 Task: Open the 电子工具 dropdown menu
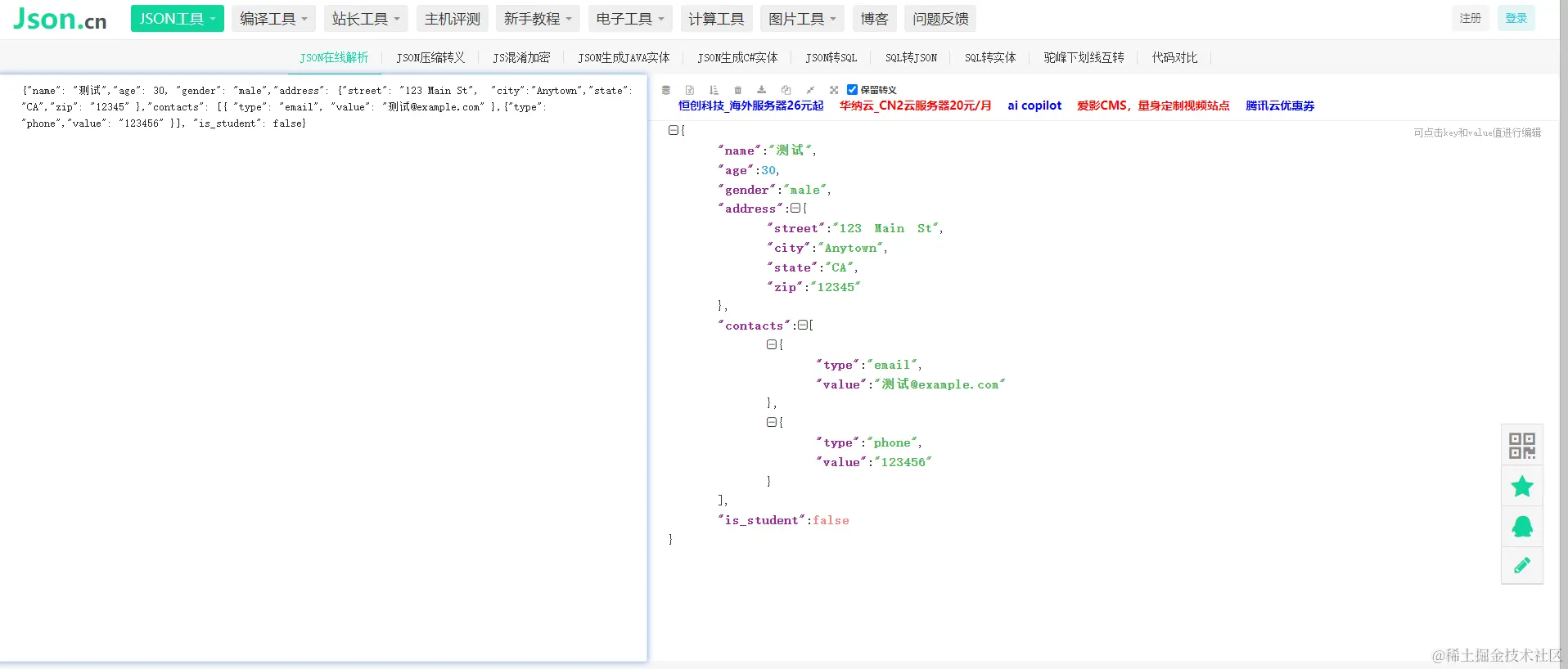(x=630, y=19)
